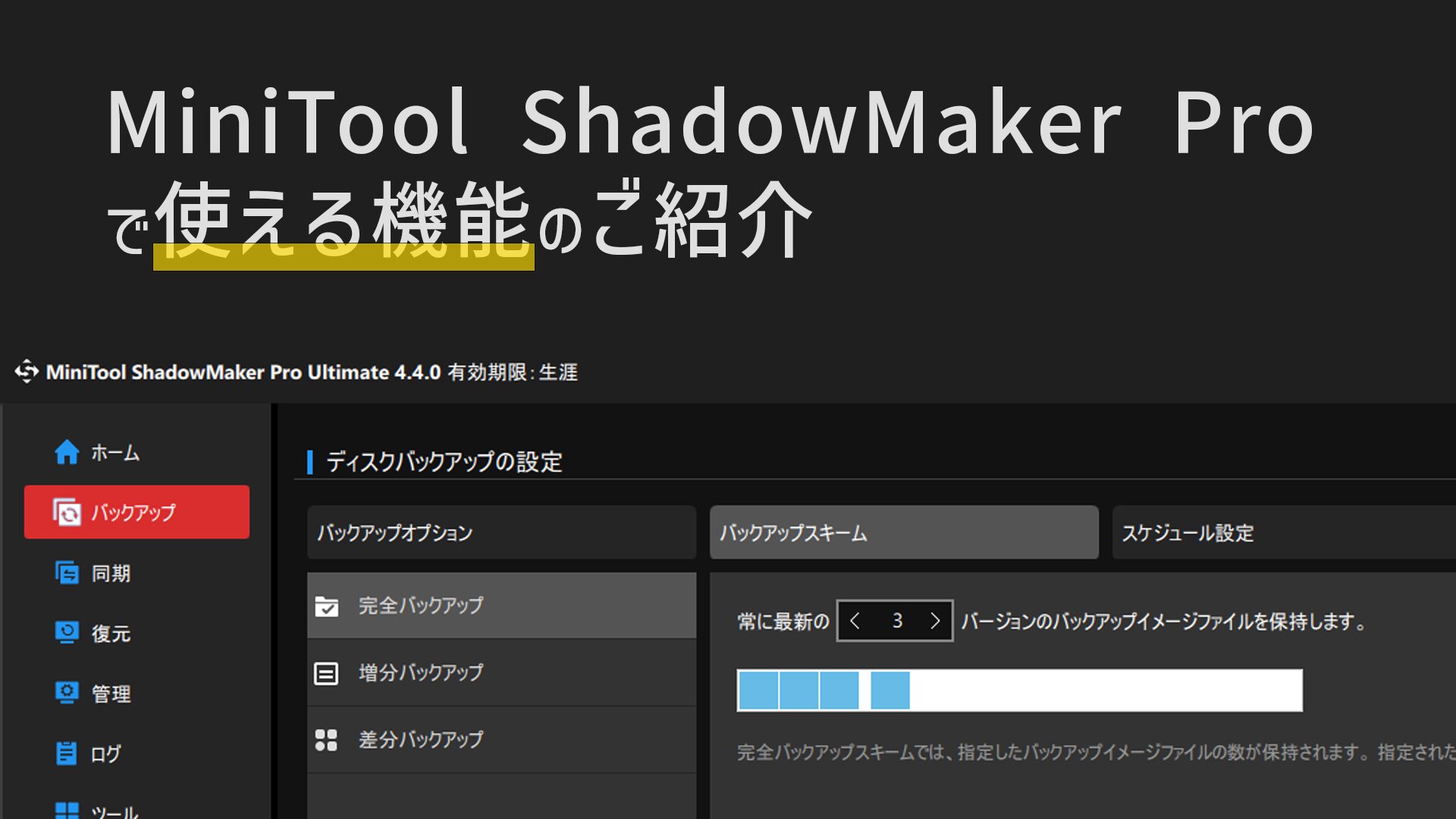Click the Restore (復元) sidebar icon

click(x=67, y=632)
